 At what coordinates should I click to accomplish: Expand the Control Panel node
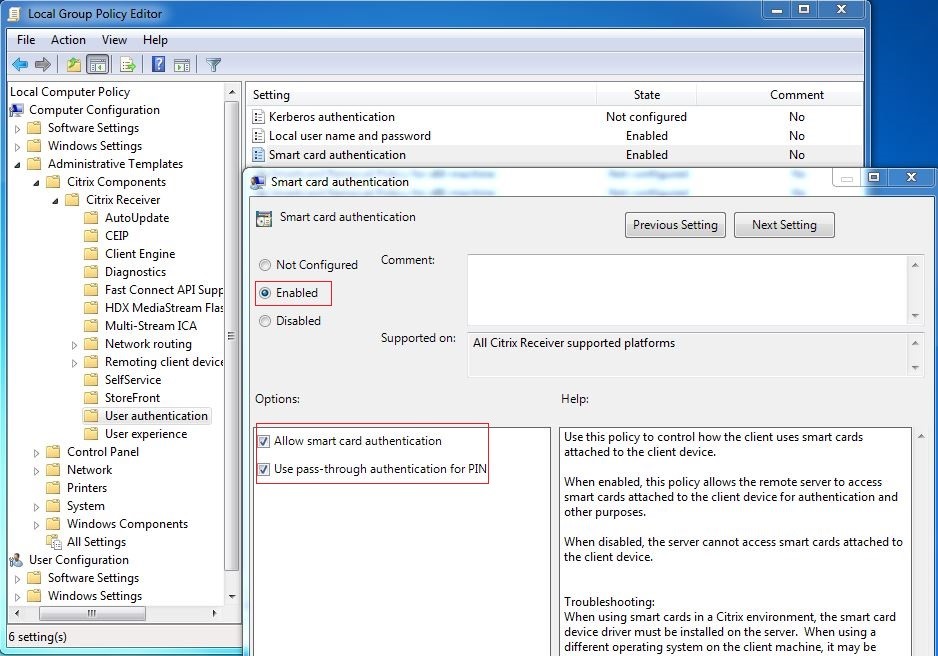click(x=37, y=452)
